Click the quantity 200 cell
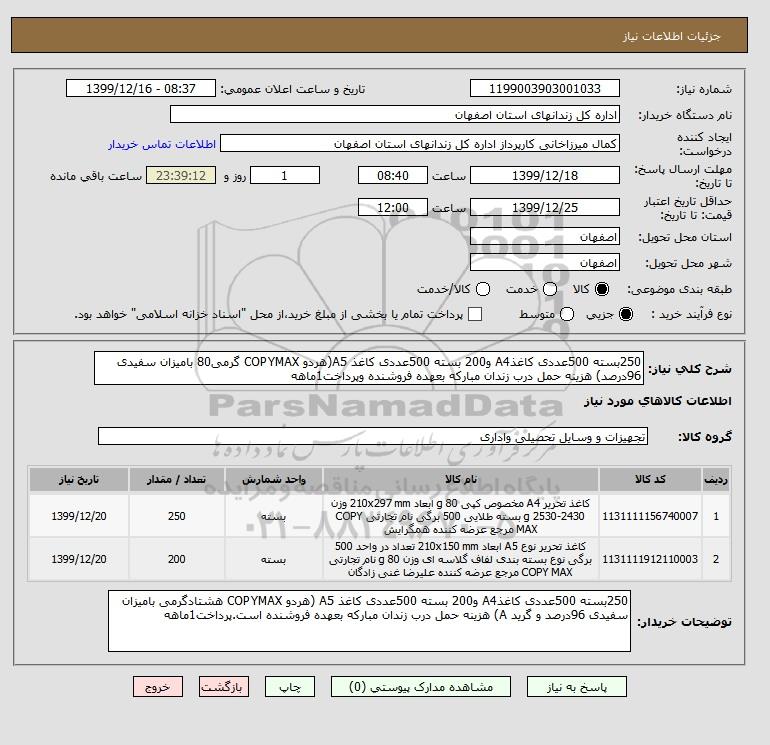The height and width of the screenshot is (745, 770). [x=176, y=559]
